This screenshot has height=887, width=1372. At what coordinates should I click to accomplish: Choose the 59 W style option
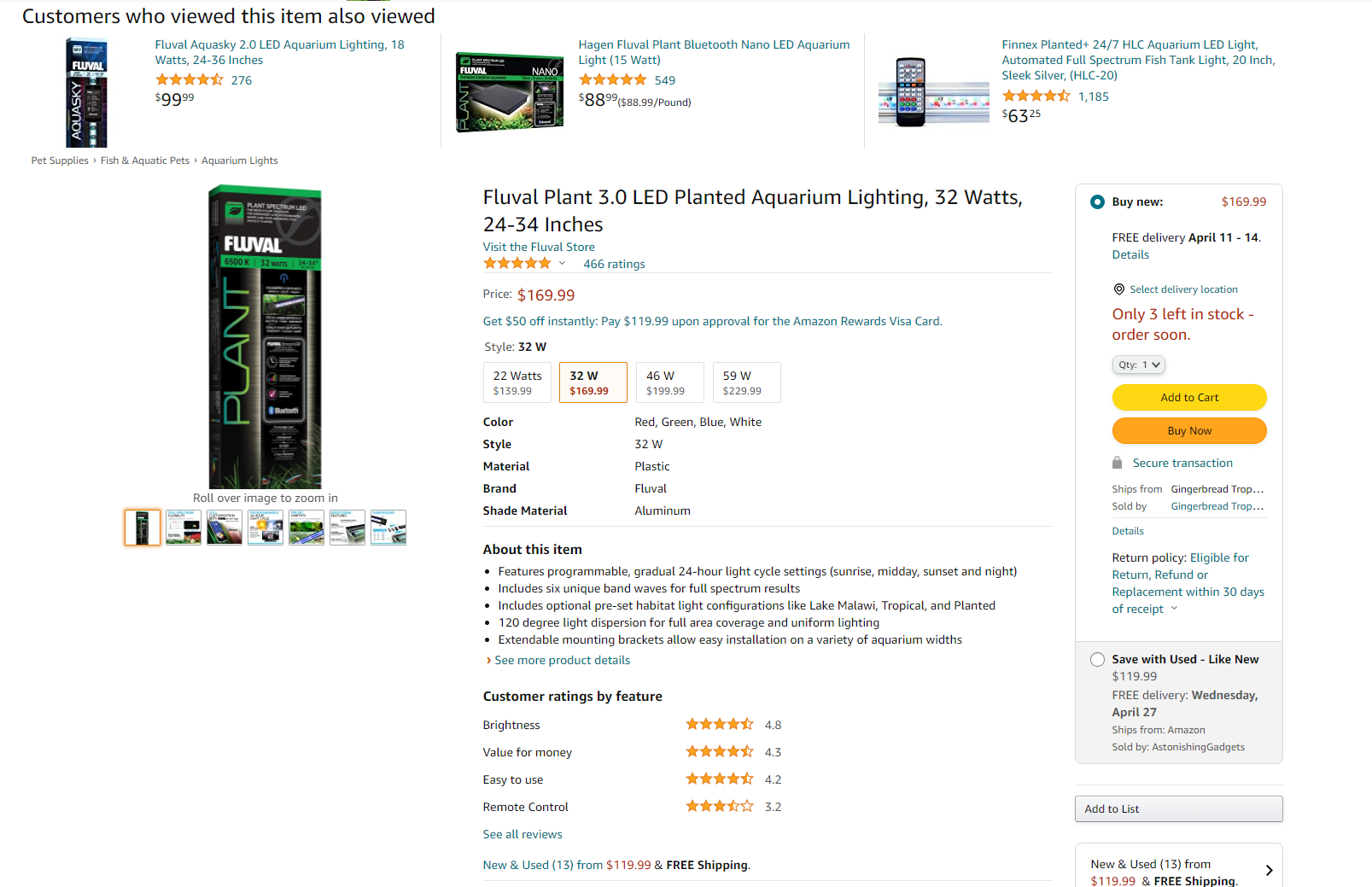point(747,382)
